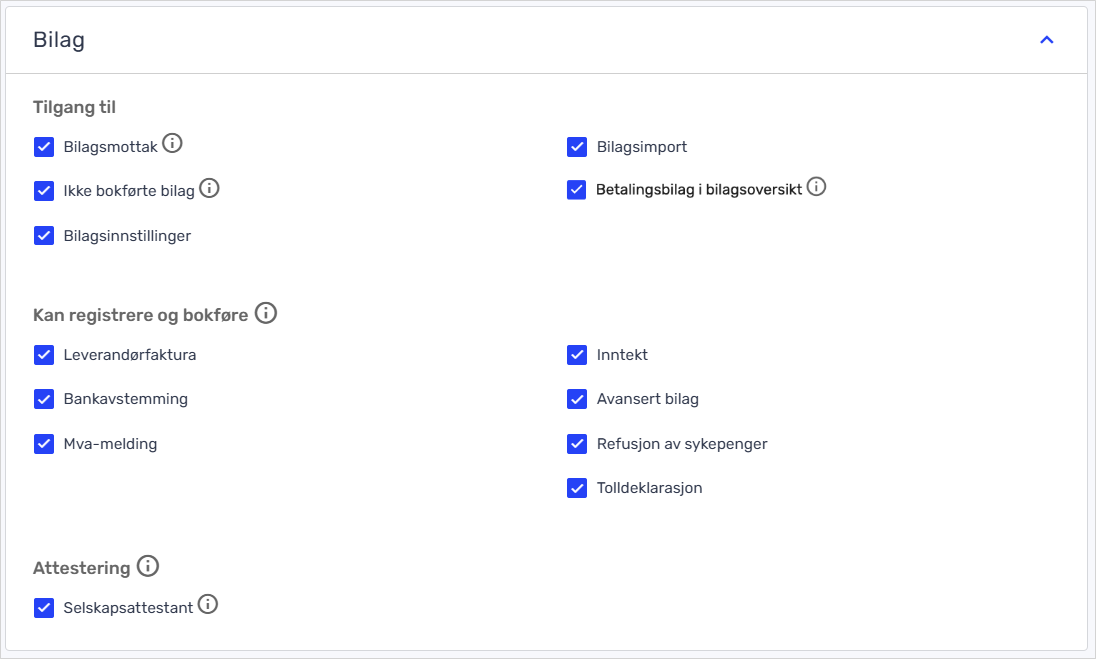This screenshot has height=659, width=1096.
Task: Toggle Refusjon av sykepenger checkbox
Action: 577,444
